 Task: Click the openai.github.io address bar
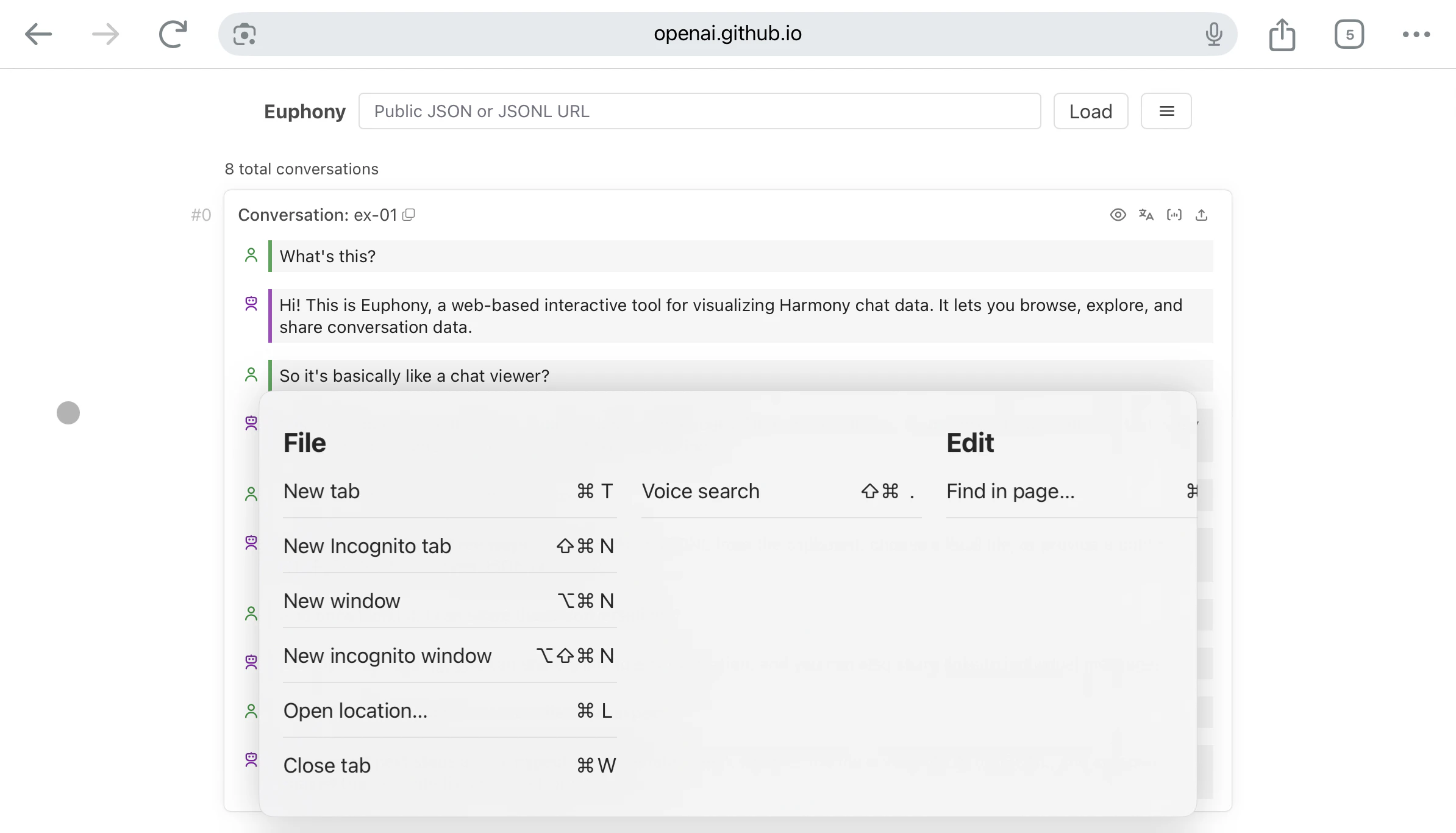(x=727, y=34)
